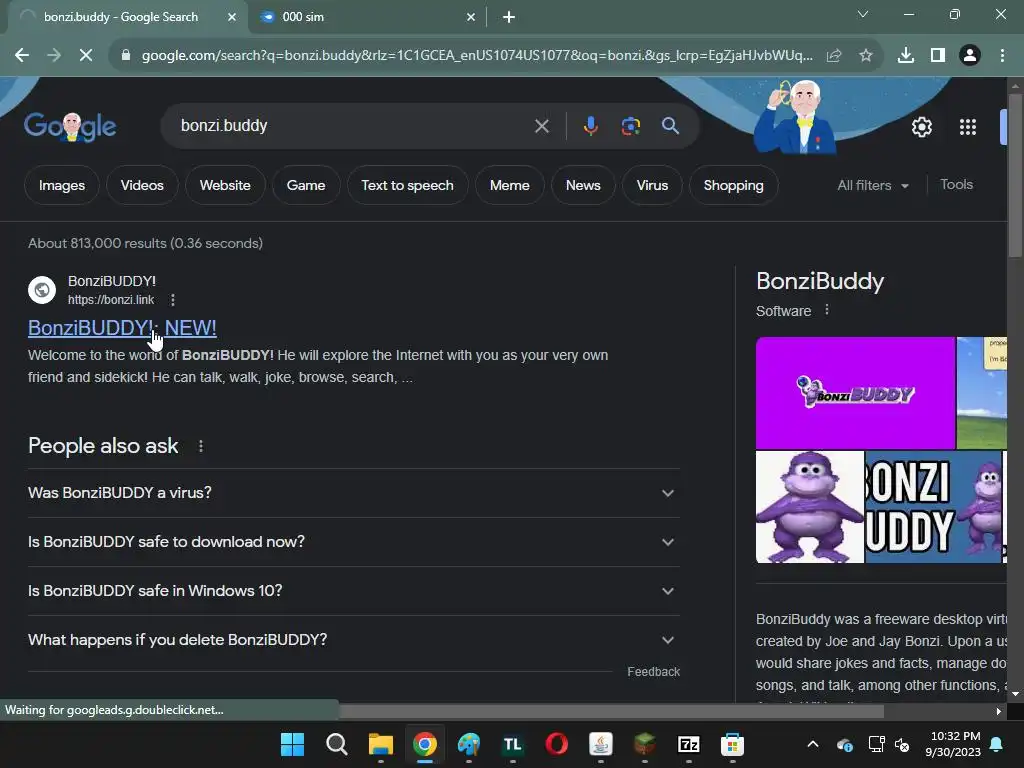This screenshot has width=1024, height=768.
Task: Open People also ask options menu
Action: (201, 446)
